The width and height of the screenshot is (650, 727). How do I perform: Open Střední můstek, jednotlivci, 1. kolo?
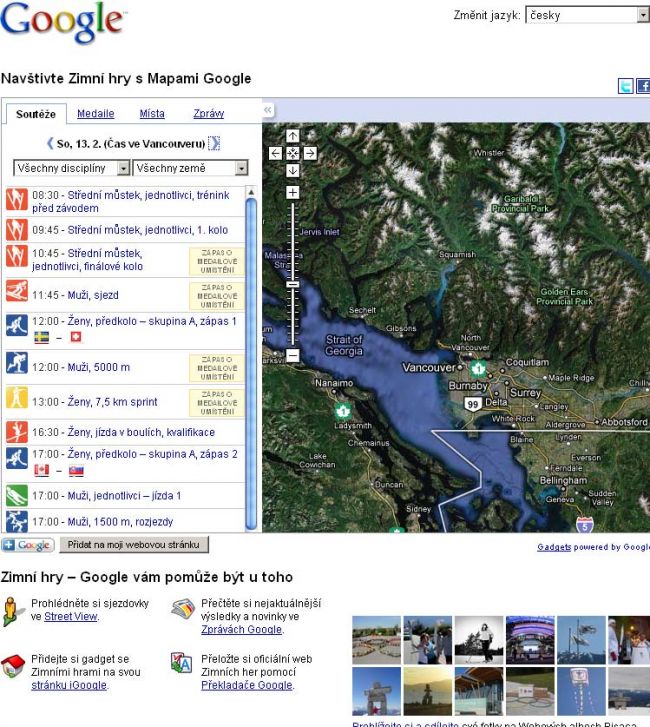(148, 230)
